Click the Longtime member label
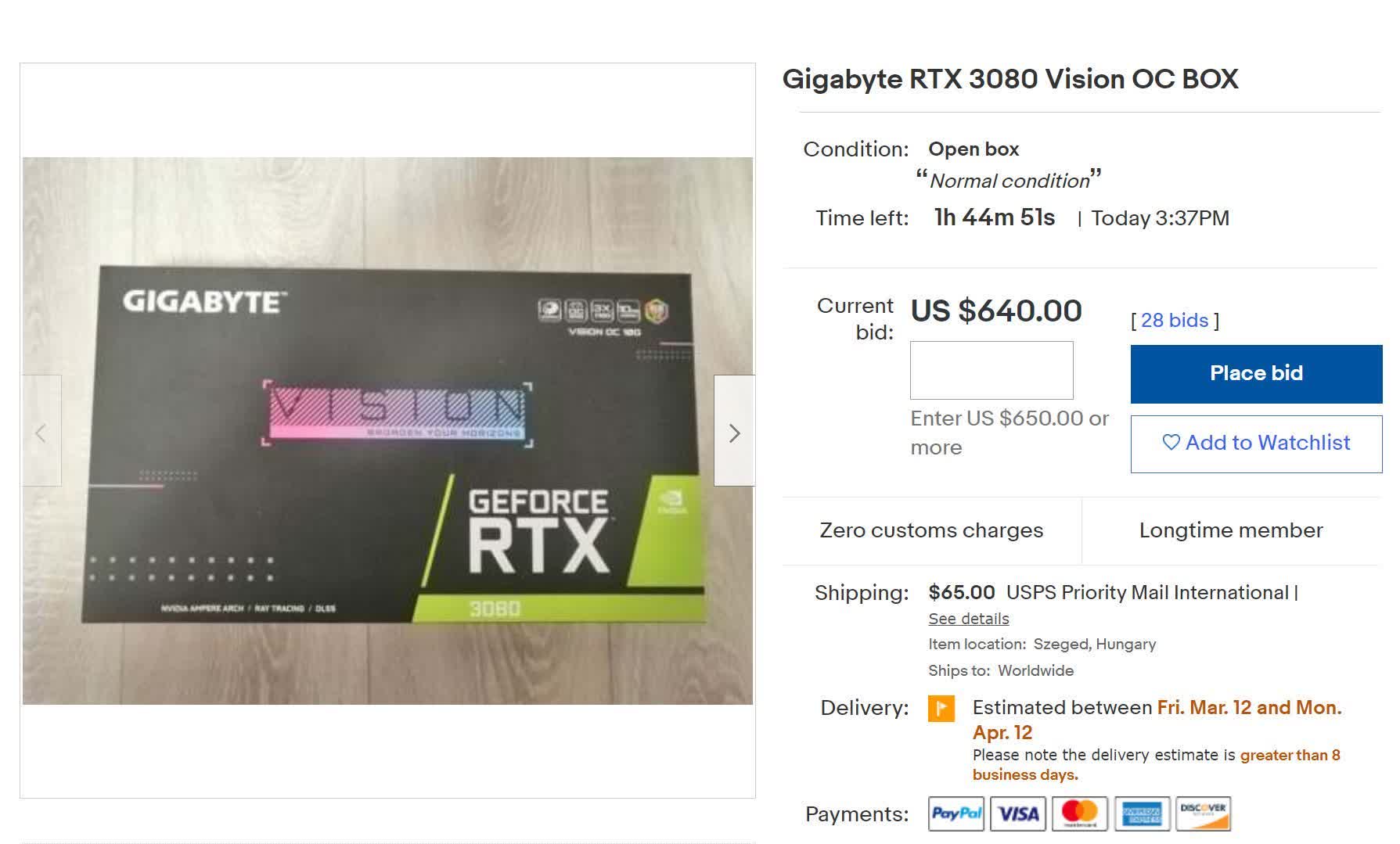Image resolution: width=1400 pixels, height=844 pixels. [x=1231, y=530]
